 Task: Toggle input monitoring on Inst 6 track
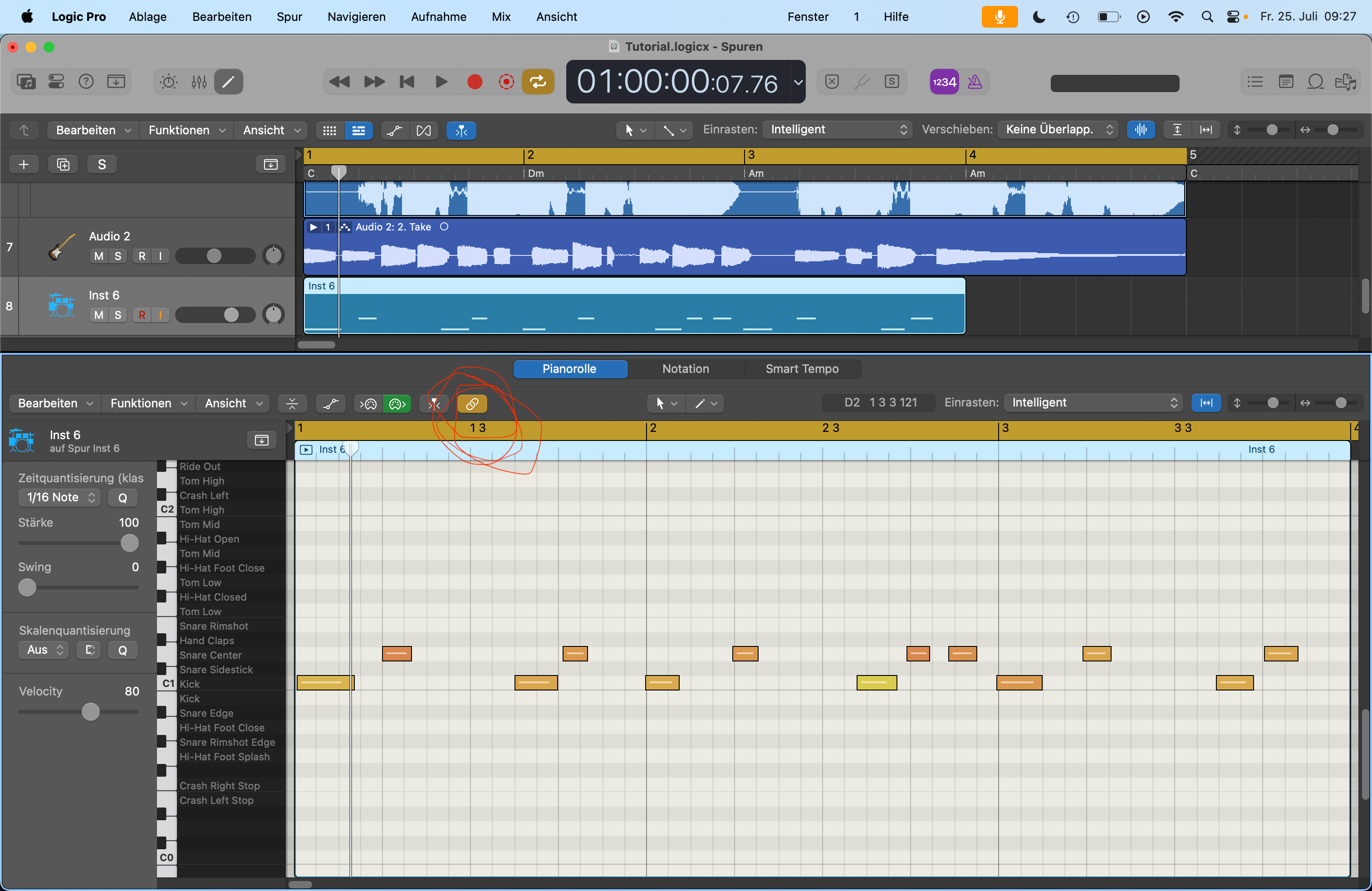[x=160, y=315]
